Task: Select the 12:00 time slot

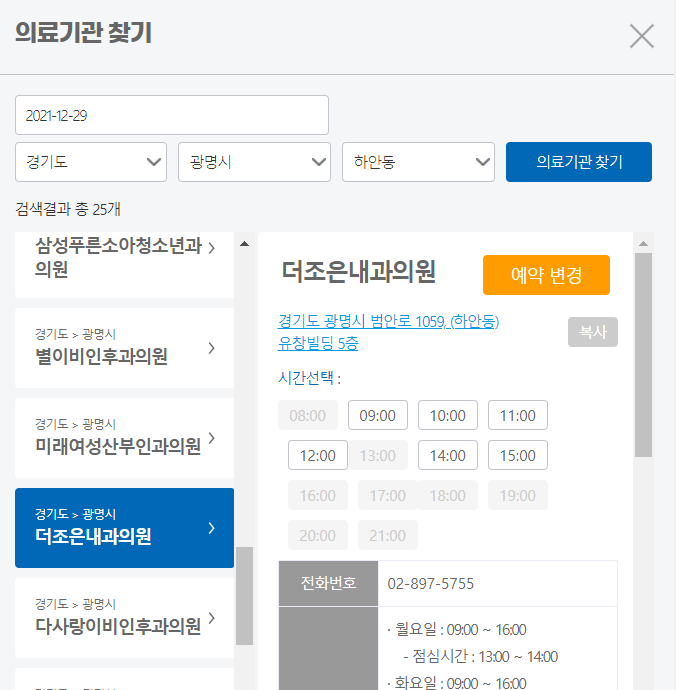Action: click(318, 455)
